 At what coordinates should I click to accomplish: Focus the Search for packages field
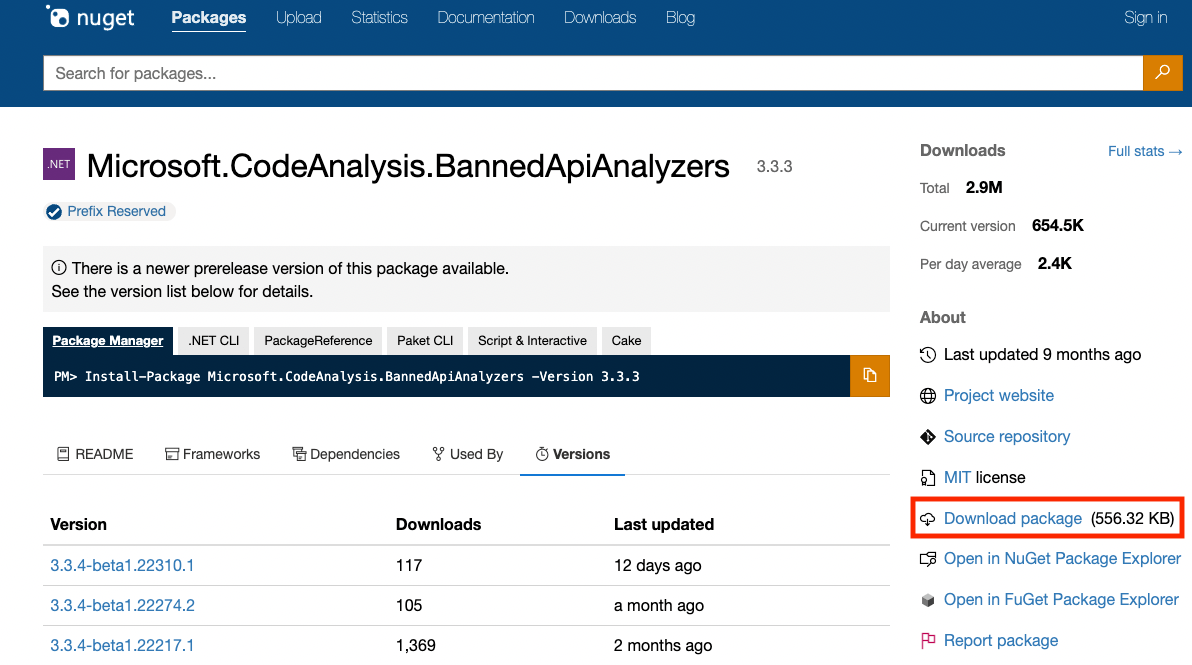[593, 73]
